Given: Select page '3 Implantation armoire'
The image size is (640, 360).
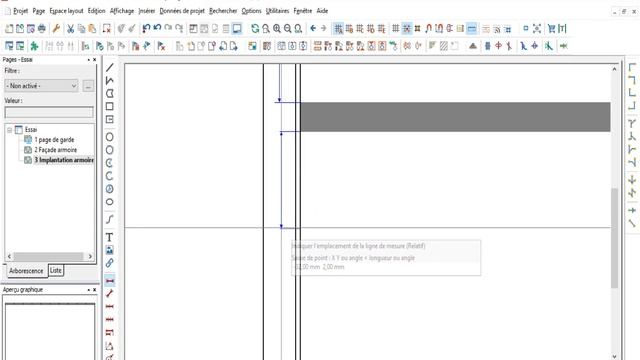Looking at the screenshot, I should coord(64,160).
